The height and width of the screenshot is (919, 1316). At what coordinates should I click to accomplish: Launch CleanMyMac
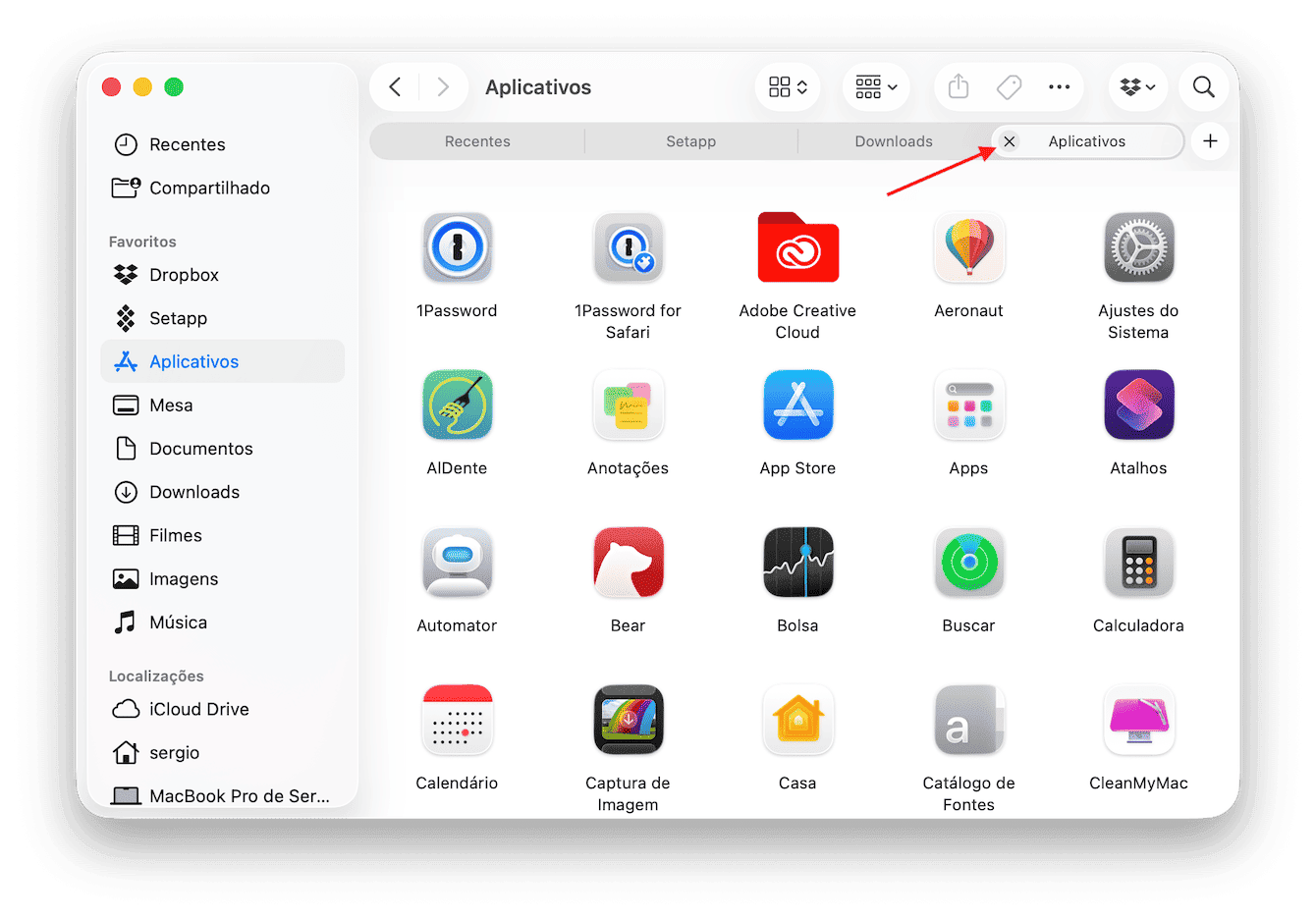pos(1138,720)
